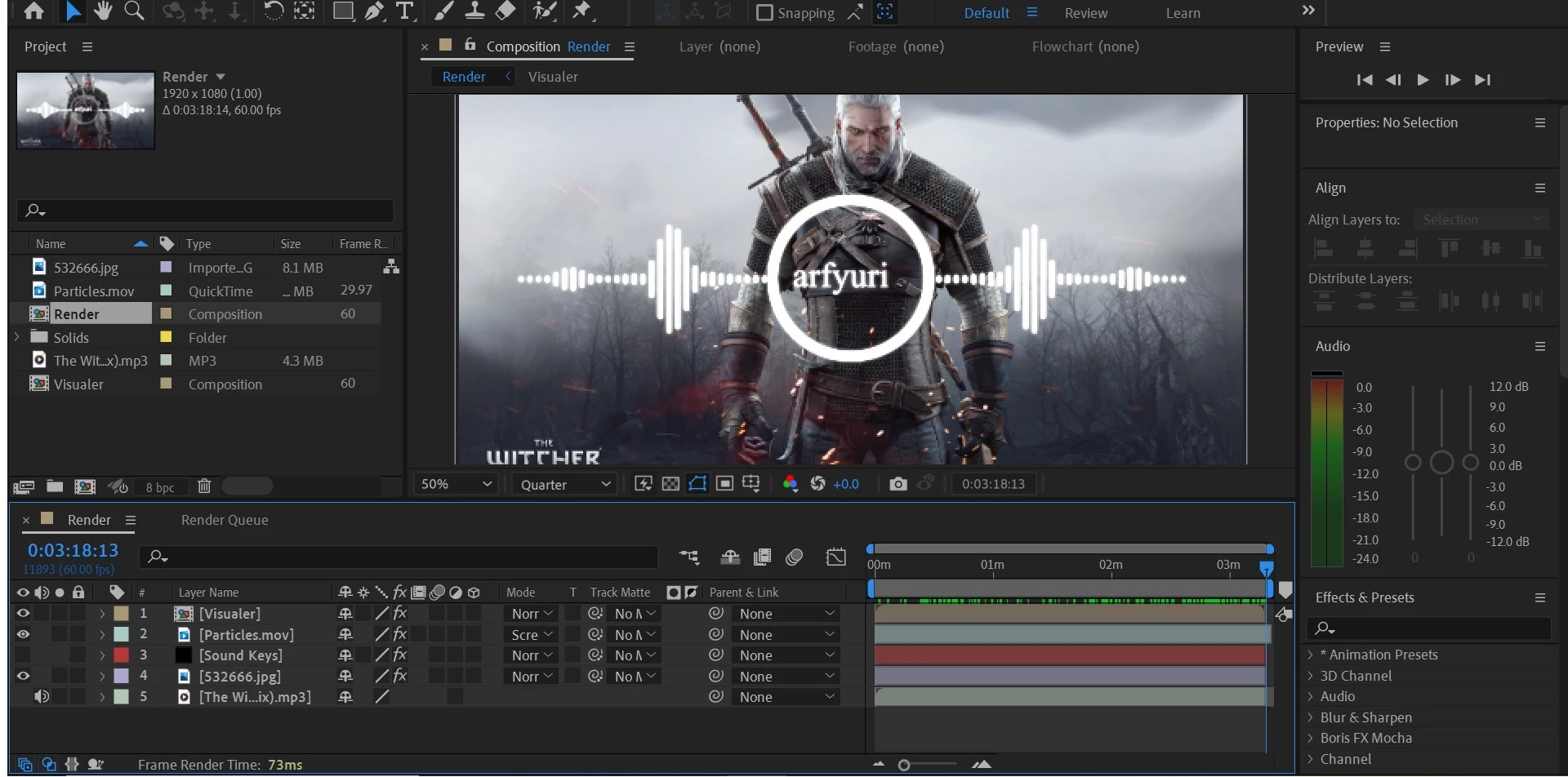Viewport: 1568px width, 777px height.
Task: Open the Visualer composition breadcrumb
Action: click(553, 77)
